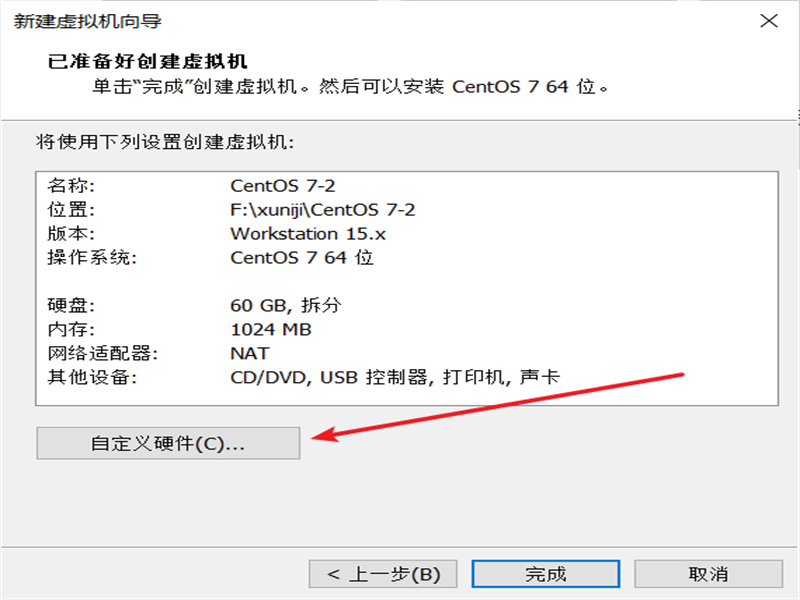The height and width of the screenshot is (600, 800).
Task: Go back with the 上一步(B) button
Action: (383, 574)
